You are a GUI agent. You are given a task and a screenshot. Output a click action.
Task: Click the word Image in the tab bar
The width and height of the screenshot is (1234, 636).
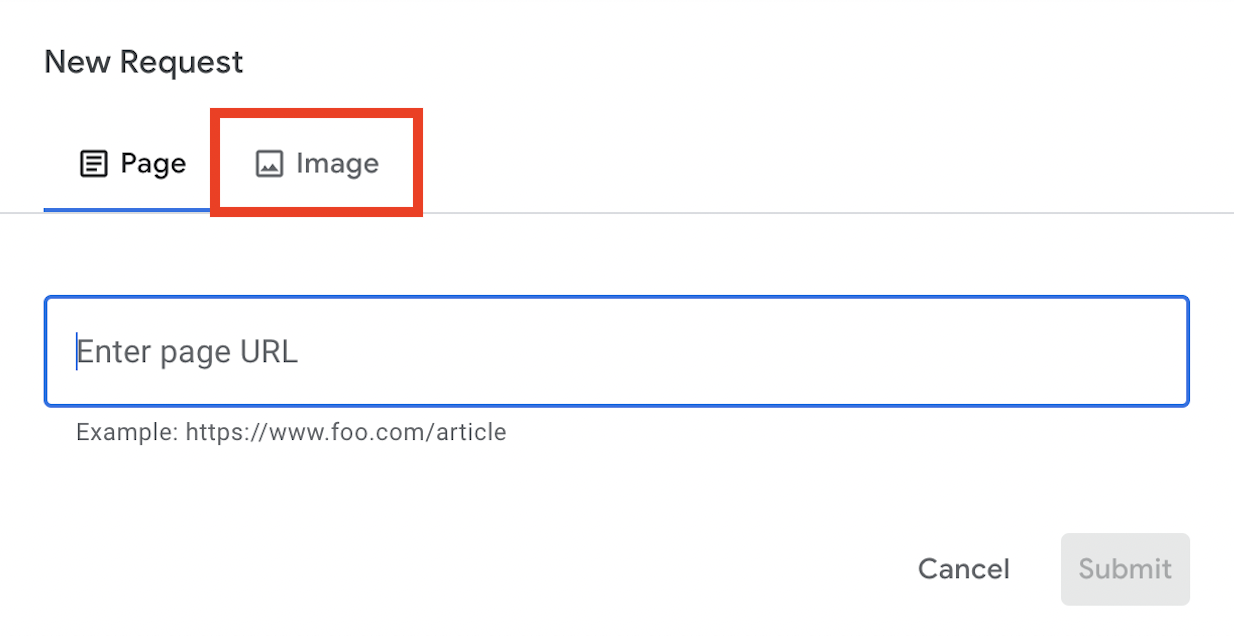click(337, 163)
